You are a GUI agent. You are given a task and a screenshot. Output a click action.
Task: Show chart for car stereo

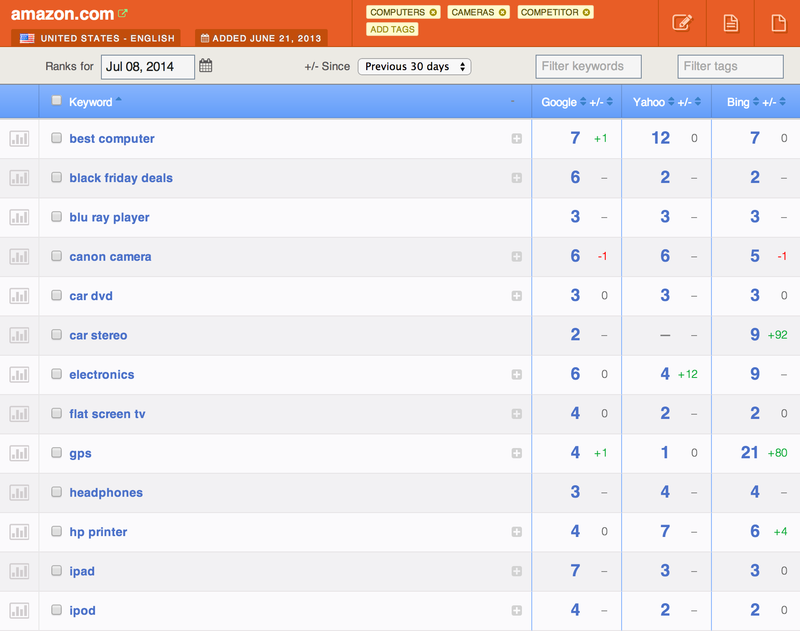tap(19, 335)
